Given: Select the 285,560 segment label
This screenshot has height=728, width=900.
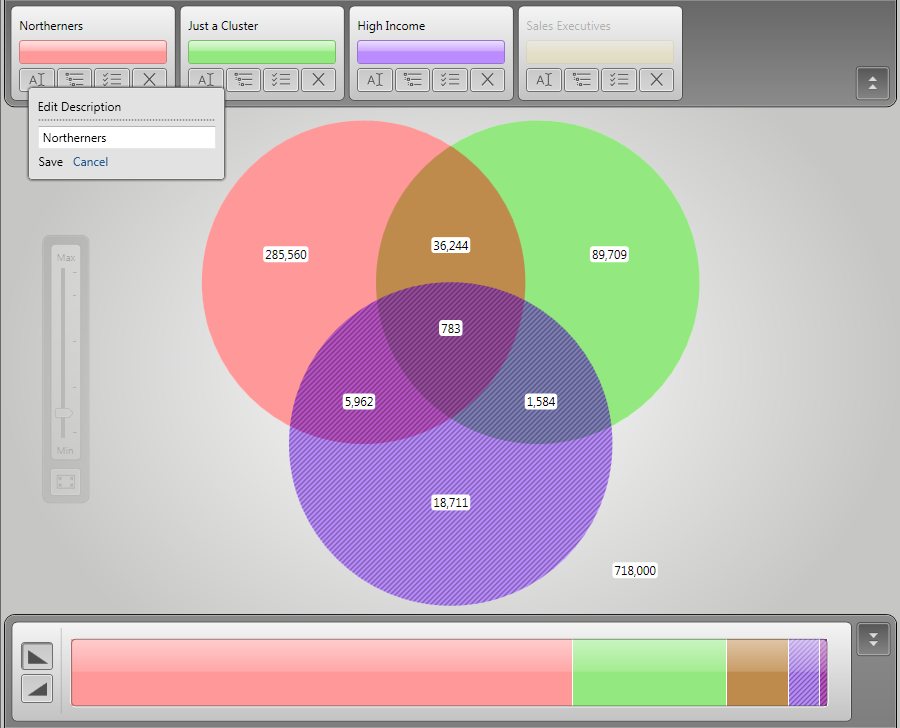Looking at the screenshot, I should coord(286,254).
